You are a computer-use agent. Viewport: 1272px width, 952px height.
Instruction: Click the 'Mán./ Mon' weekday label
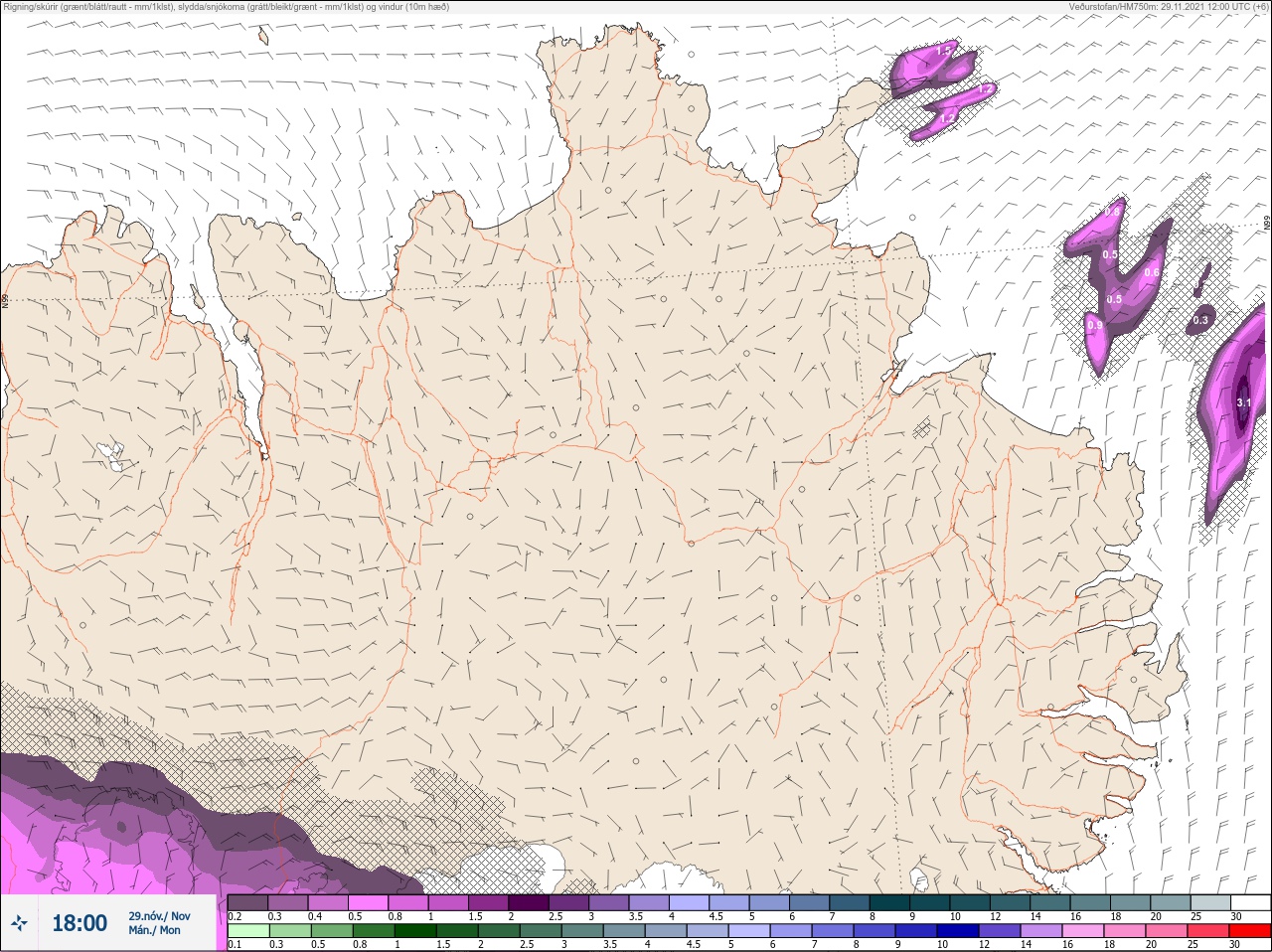(155, 931)
